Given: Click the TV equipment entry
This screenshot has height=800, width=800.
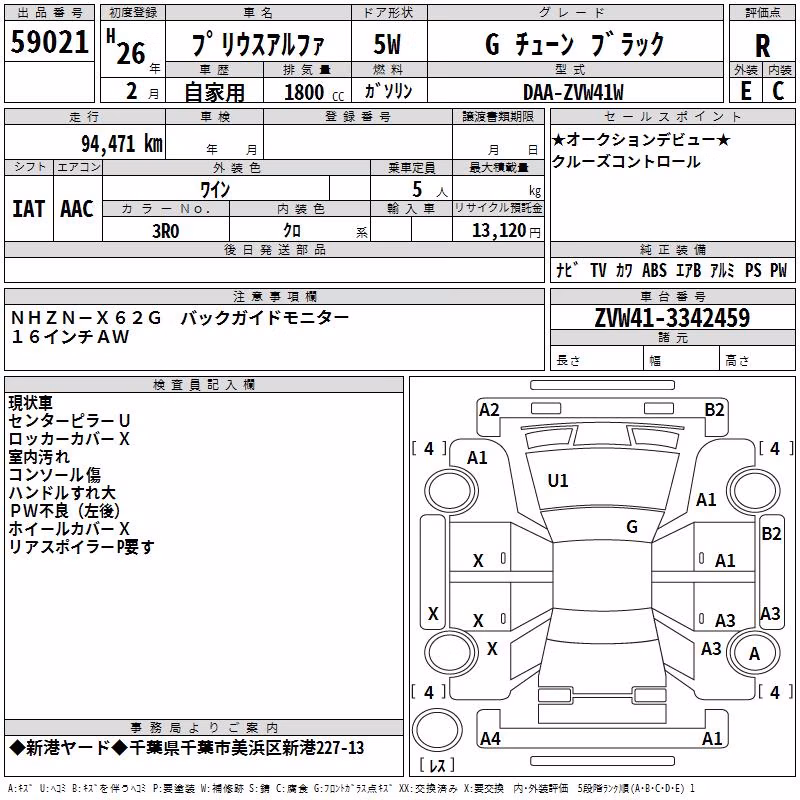Looking at the screenshot, I should tap(598, 270).
